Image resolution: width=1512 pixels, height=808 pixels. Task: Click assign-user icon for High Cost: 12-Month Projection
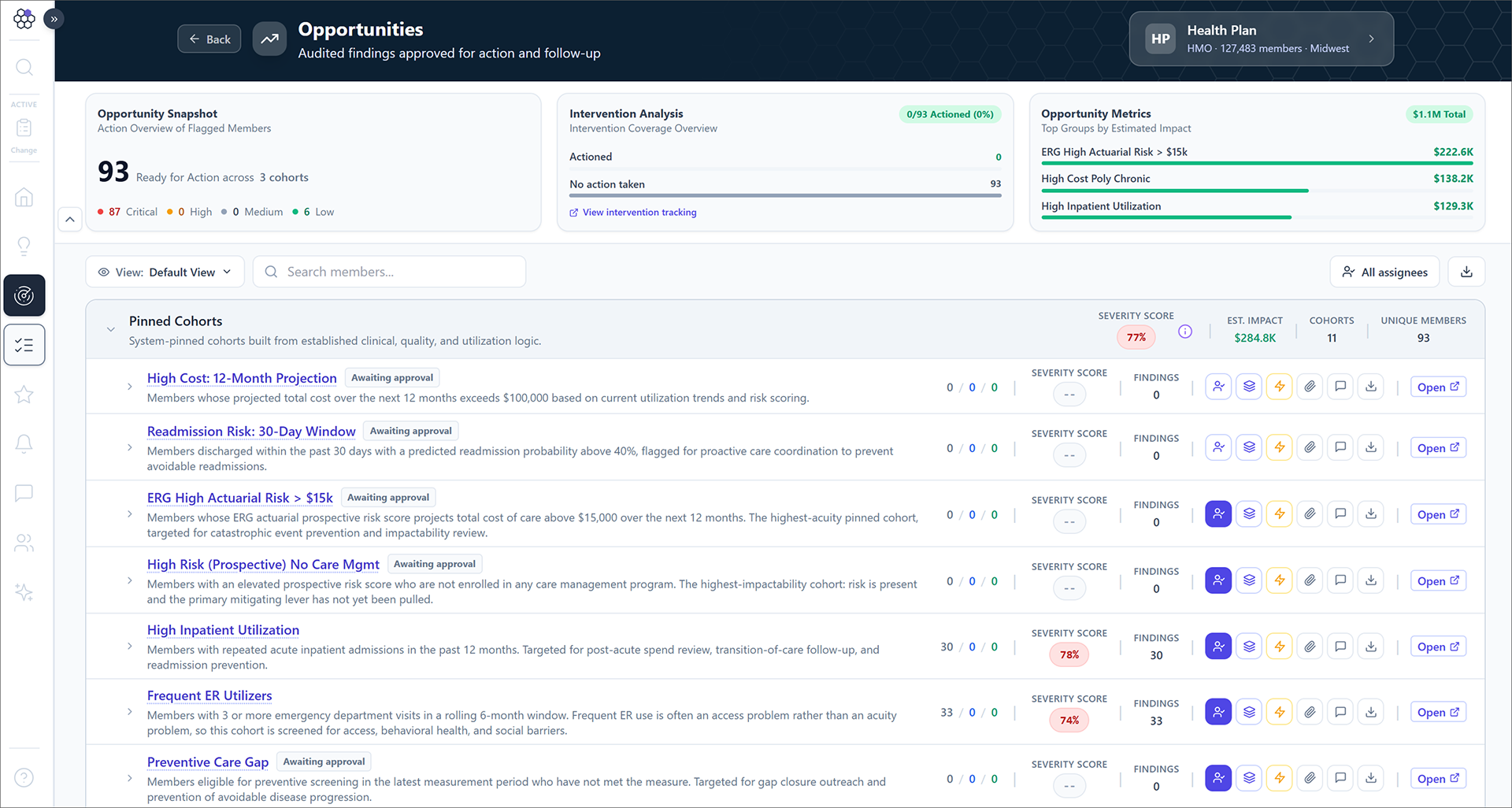1218,387
